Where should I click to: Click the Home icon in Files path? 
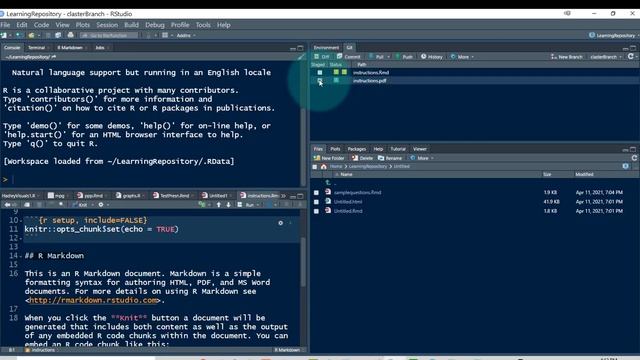point(324,167)
